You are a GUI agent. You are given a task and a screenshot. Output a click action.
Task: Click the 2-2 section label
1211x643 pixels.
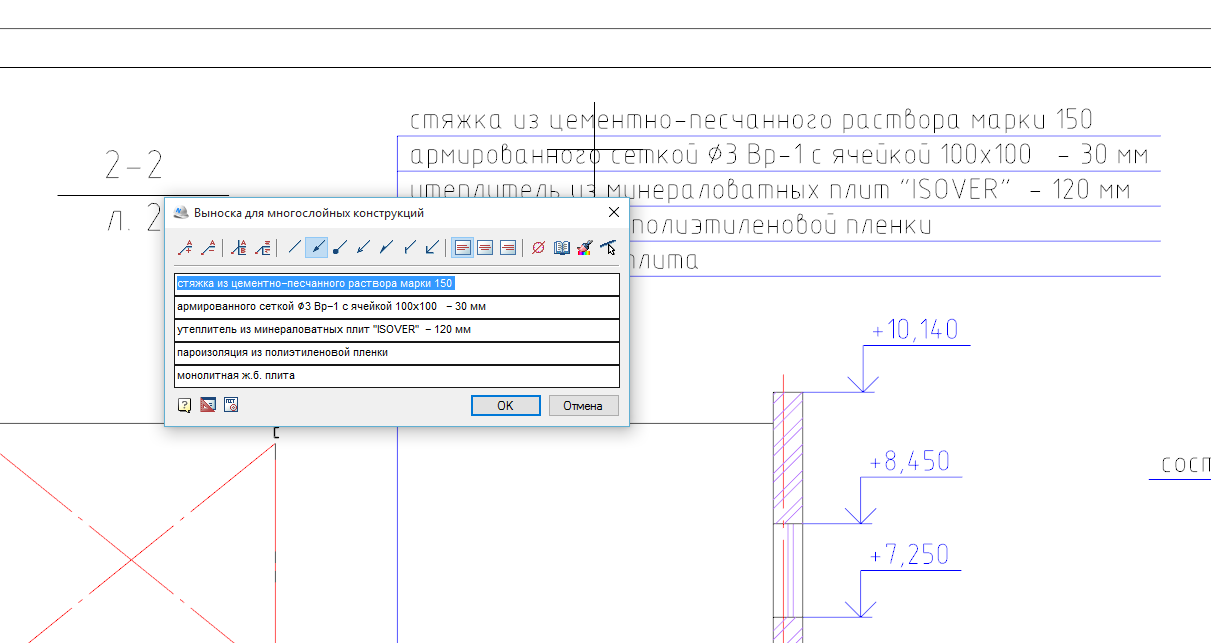click(134, 165)
